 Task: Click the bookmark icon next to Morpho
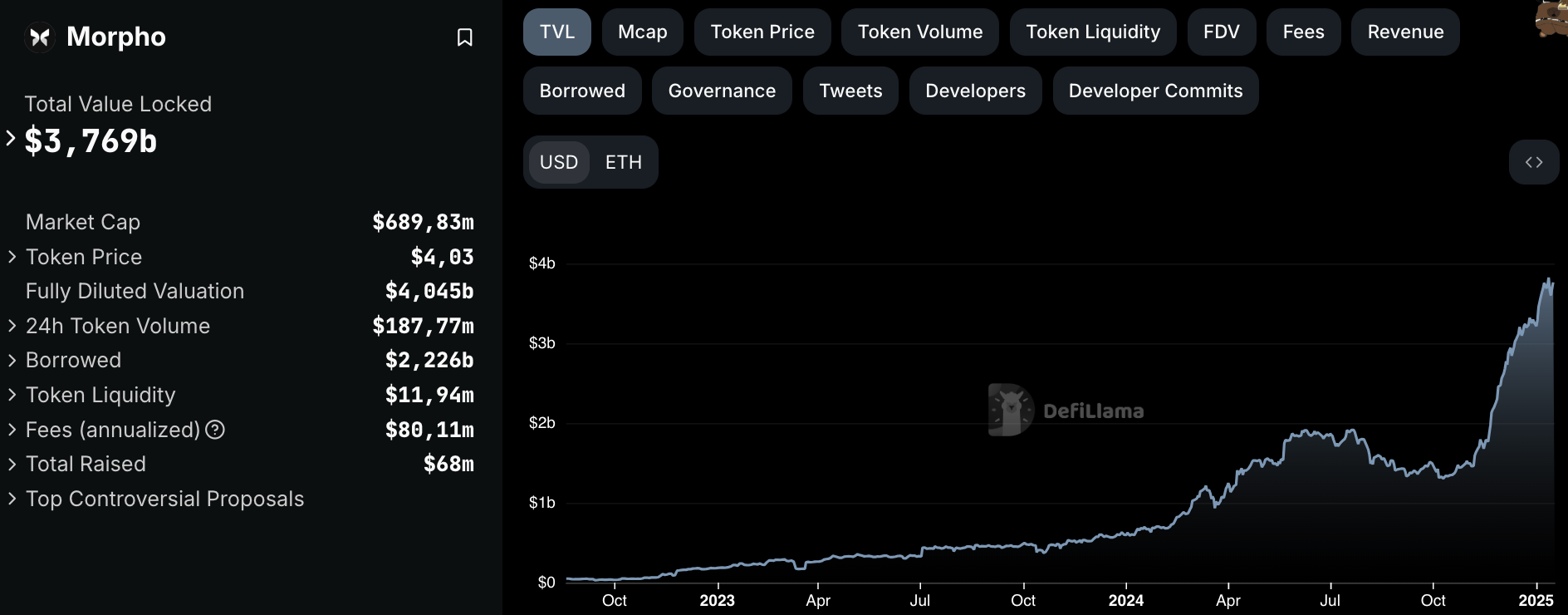[x=465, y=37]
